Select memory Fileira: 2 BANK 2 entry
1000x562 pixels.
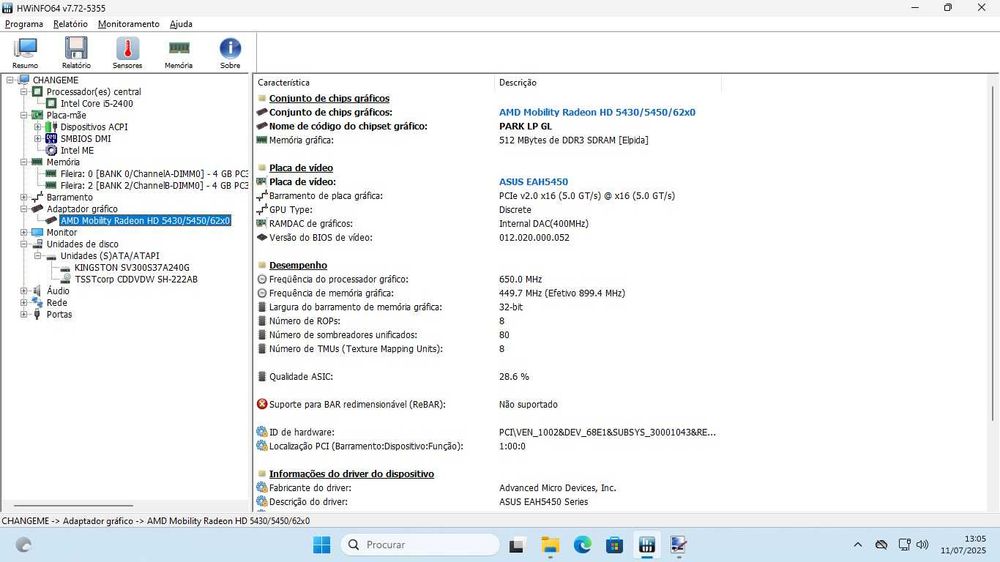[154, 186]
